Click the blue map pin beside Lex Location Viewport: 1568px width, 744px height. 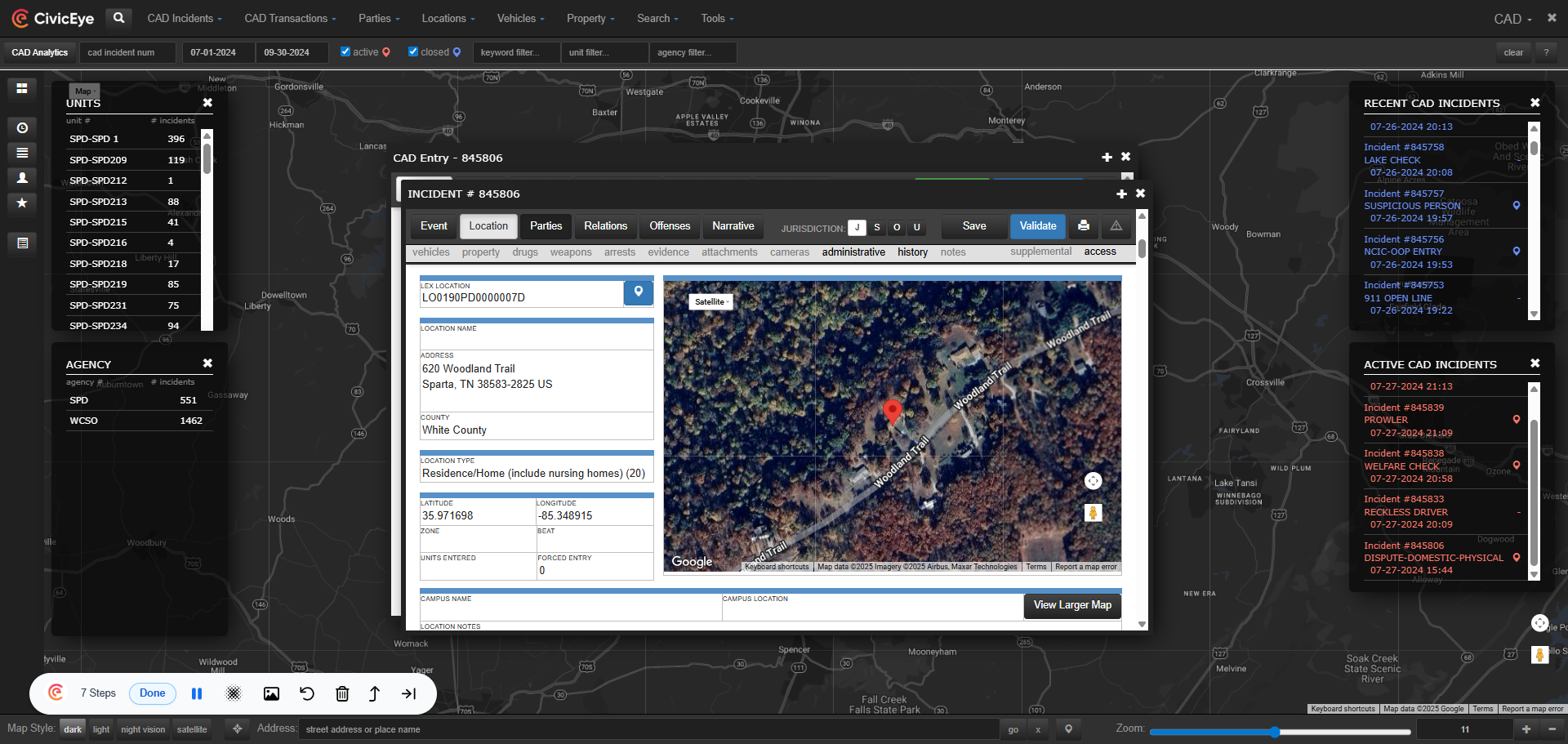[639, 293]
